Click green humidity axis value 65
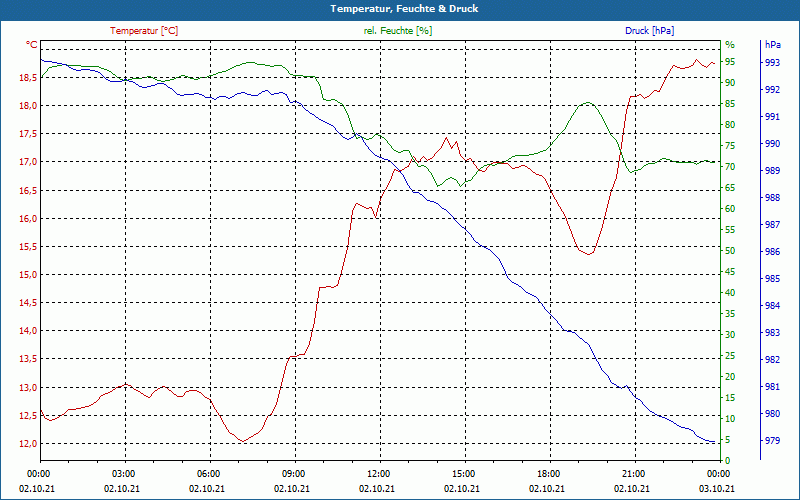 pos(730,188)
